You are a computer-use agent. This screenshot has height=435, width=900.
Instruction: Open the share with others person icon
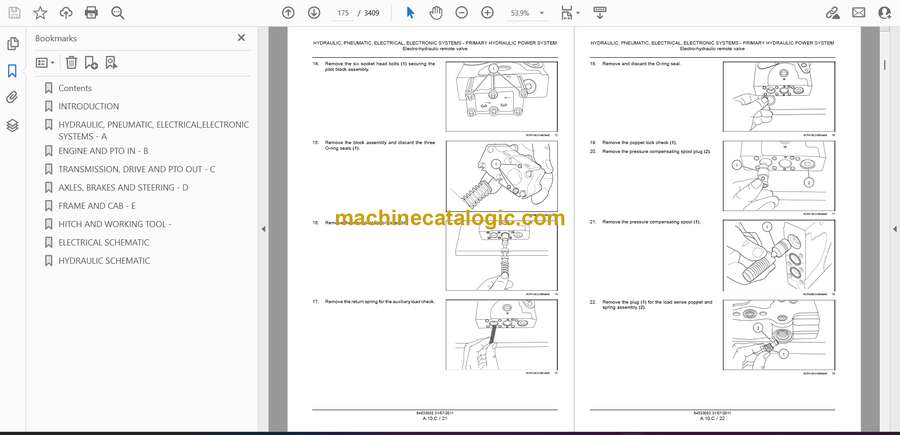(884, 13)
